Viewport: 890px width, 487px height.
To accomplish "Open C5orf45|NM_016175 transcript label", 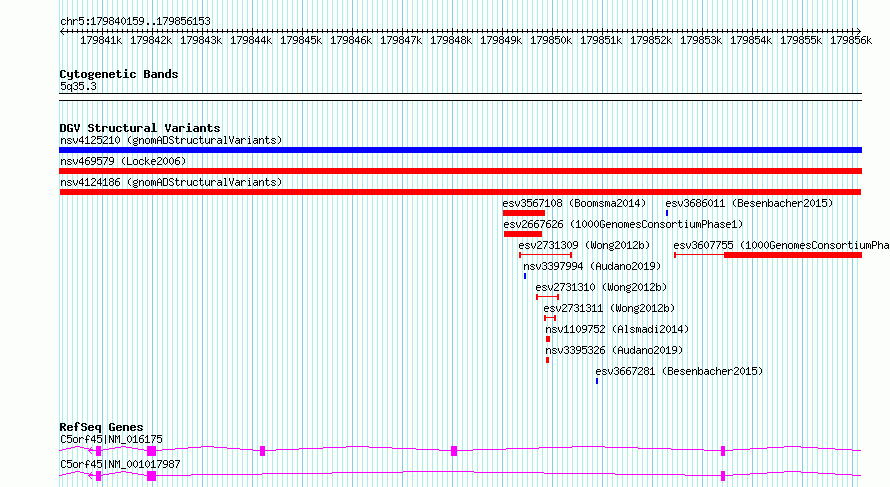I will click(x=111, y=439).
